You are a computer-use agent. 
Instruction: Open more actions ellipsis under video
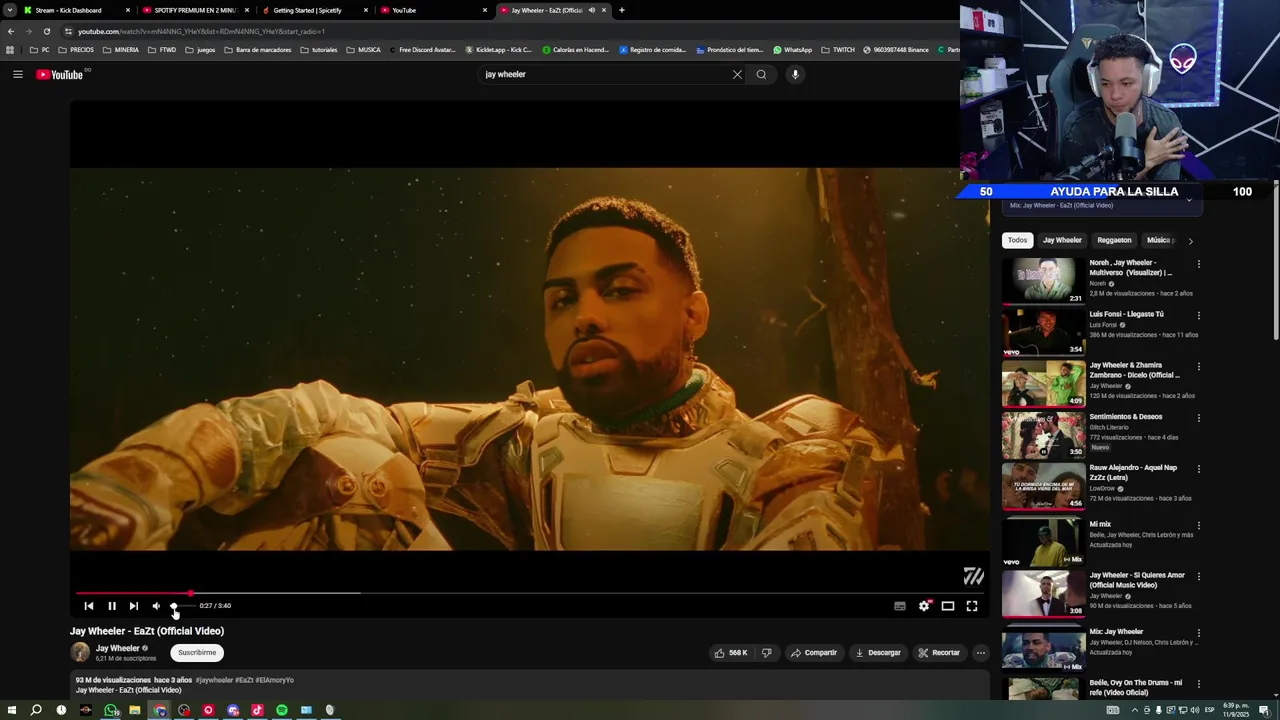(981, 653)
